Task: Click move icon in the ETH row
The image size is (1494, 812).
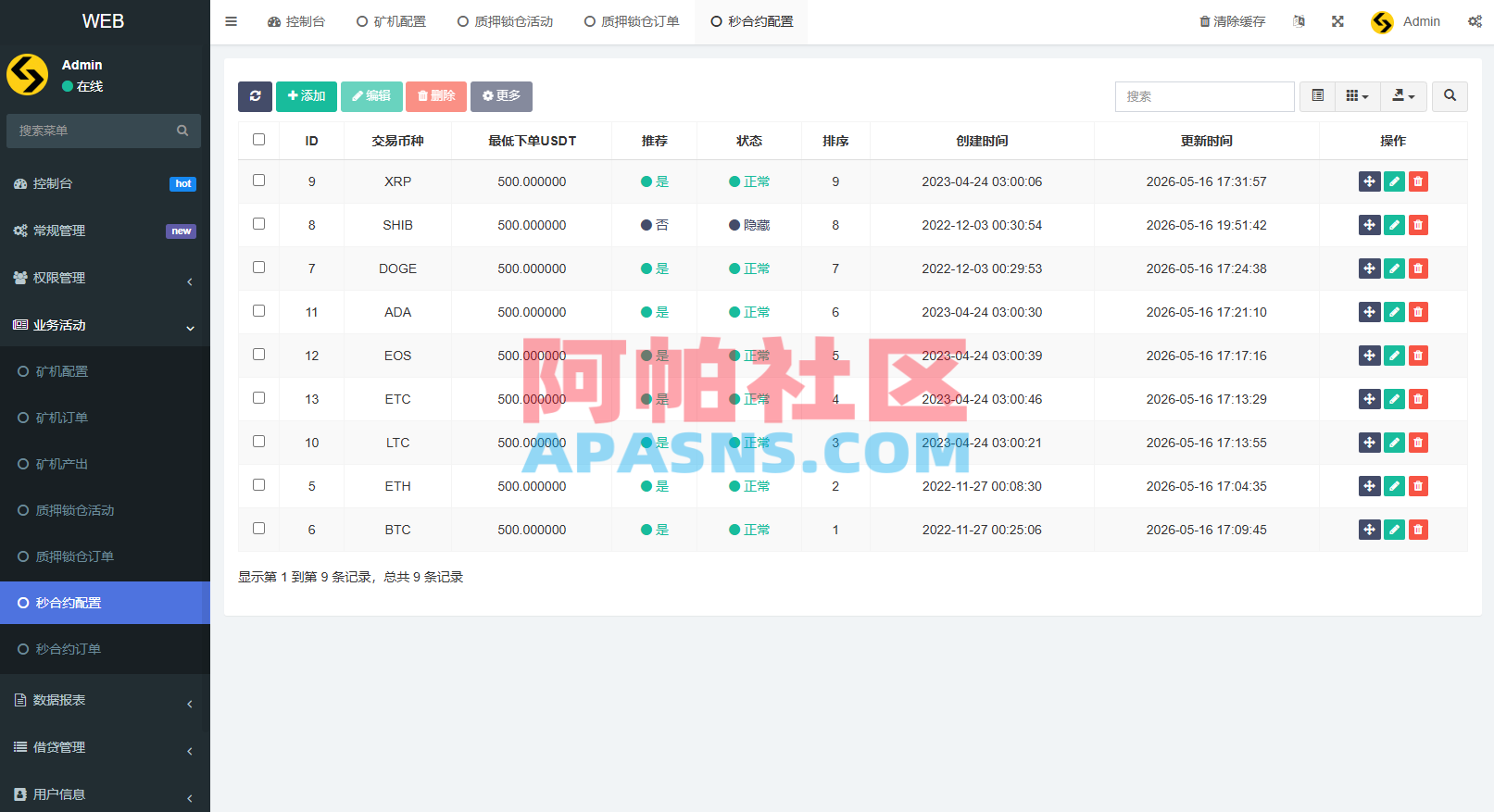Action: tap(1370, 486)
